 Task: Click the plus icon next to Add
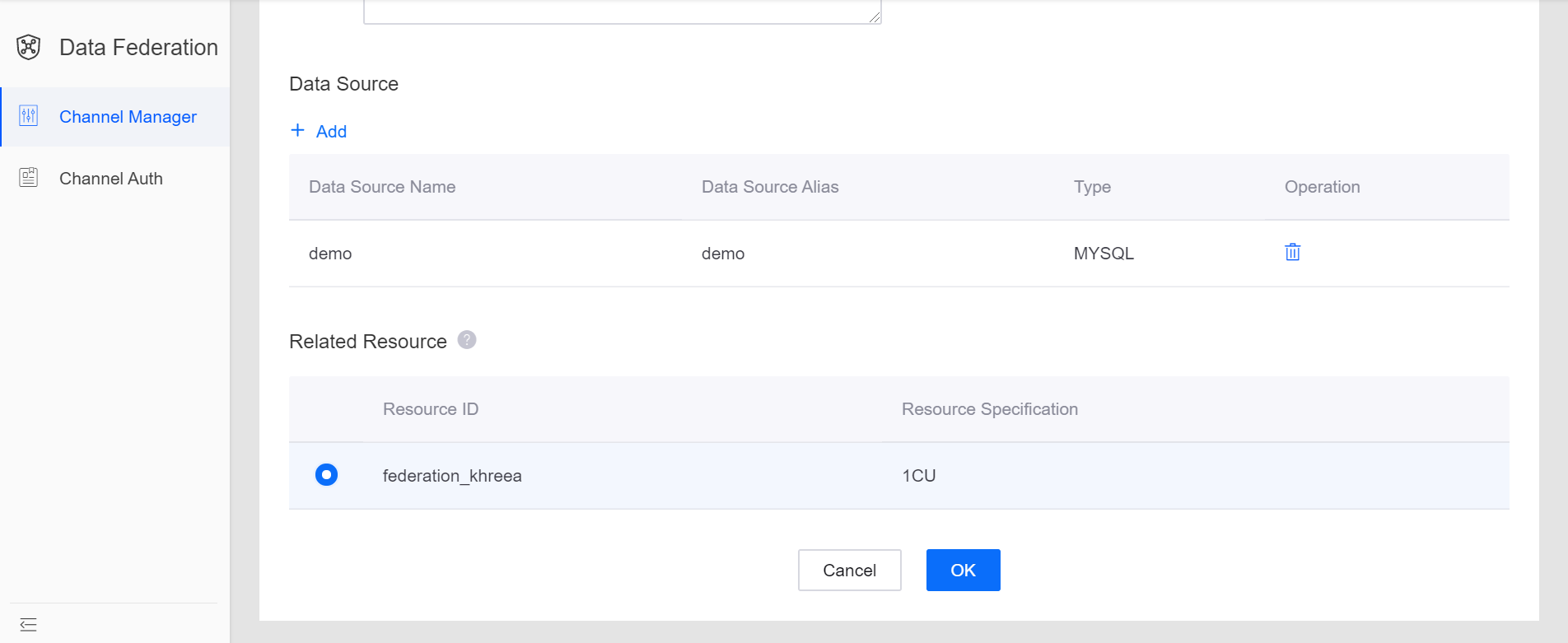tap(298, 130)
